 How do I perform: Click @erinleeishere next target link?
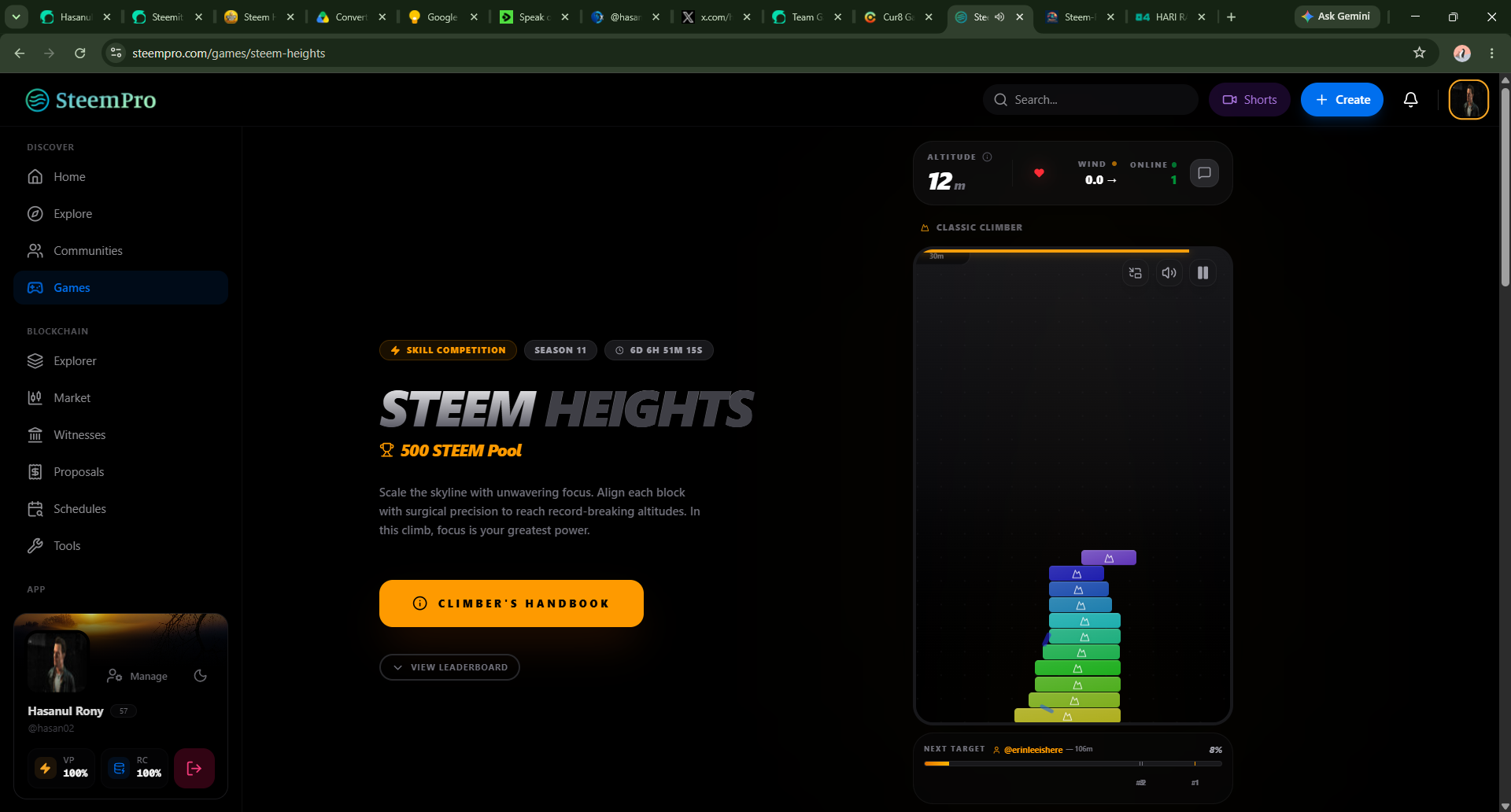[1033, 750]
